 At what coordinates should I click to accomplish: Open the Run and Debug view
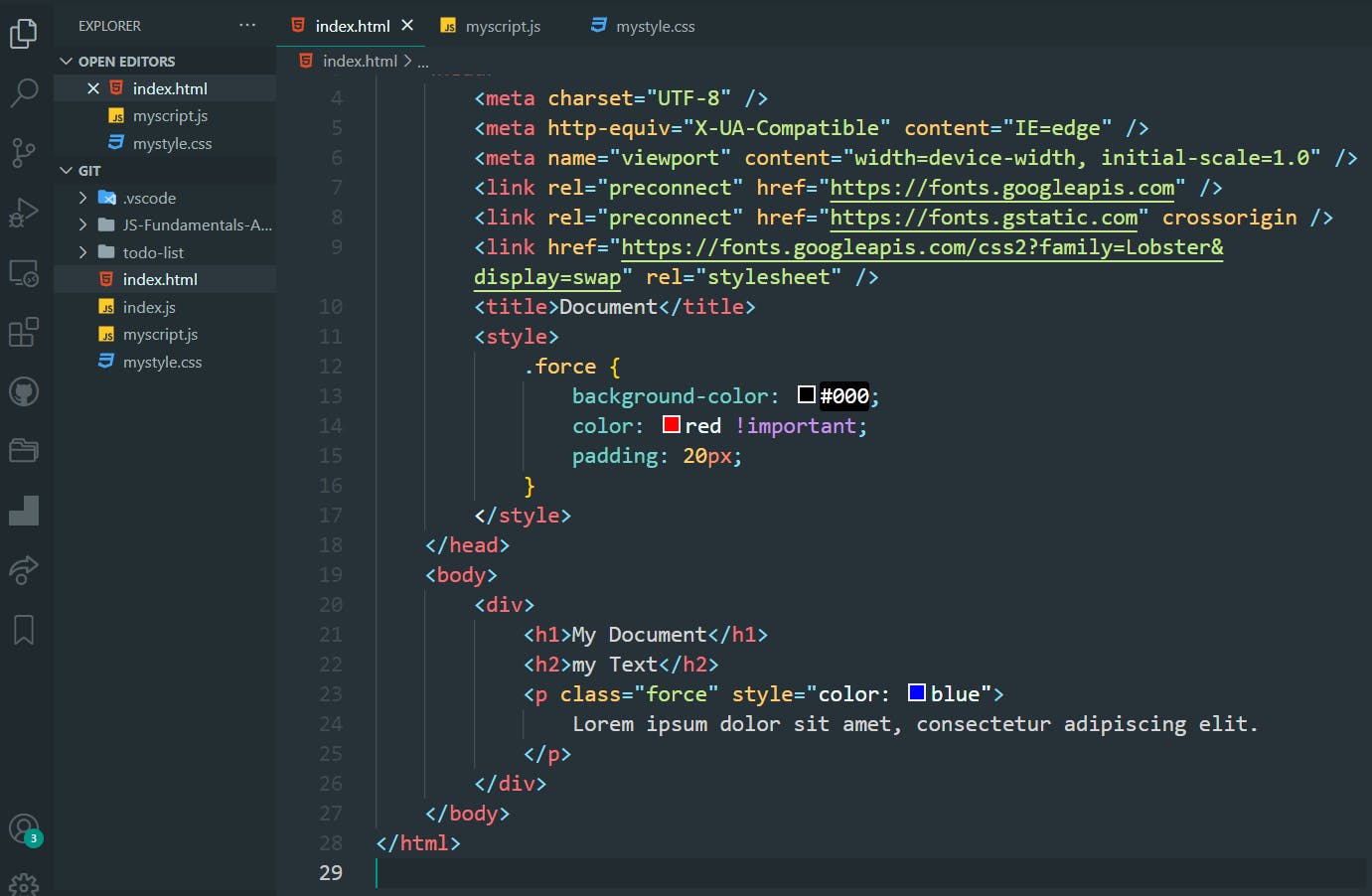24,213
